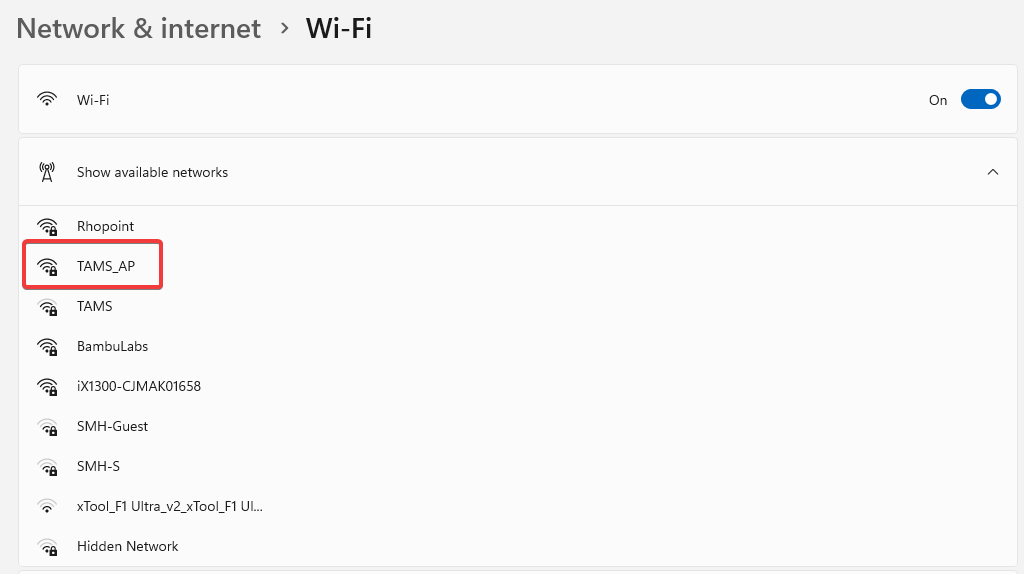The width and height of the screenshot is (1024, 574).
Task: Turn off the Wi-Fi toggle switch
Action: coord(980,100)
